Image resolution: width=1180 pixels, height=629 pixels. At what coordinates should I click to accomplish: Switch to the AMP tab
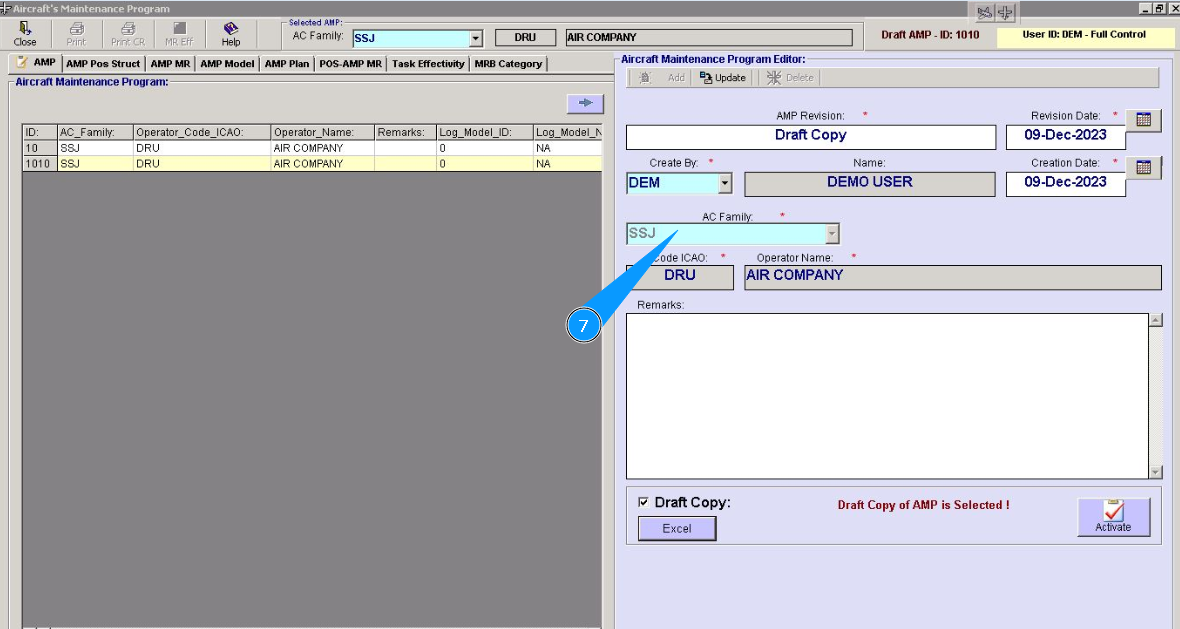coord(35,62)
